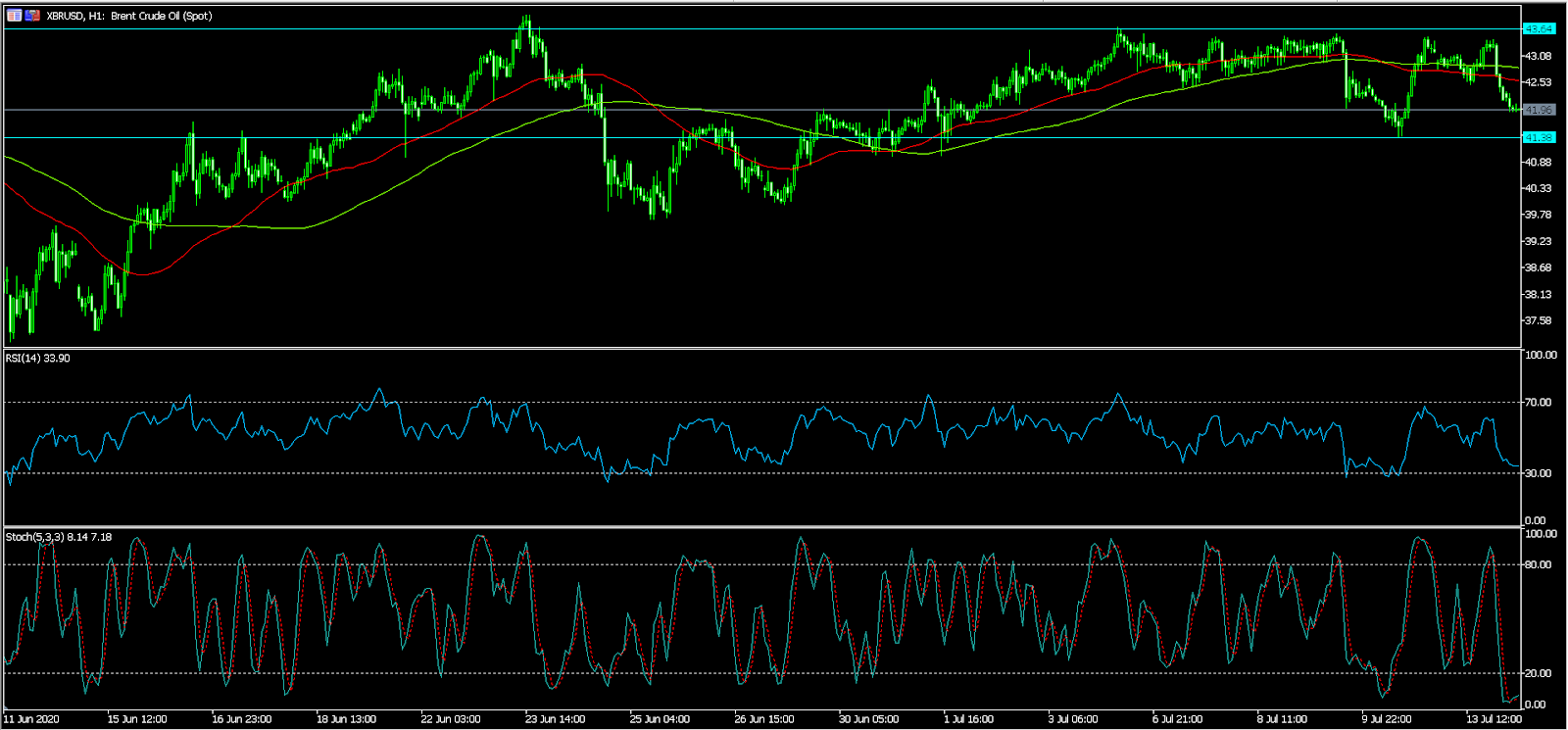Select the cyan 41.38 price label

click(1539, 138)
